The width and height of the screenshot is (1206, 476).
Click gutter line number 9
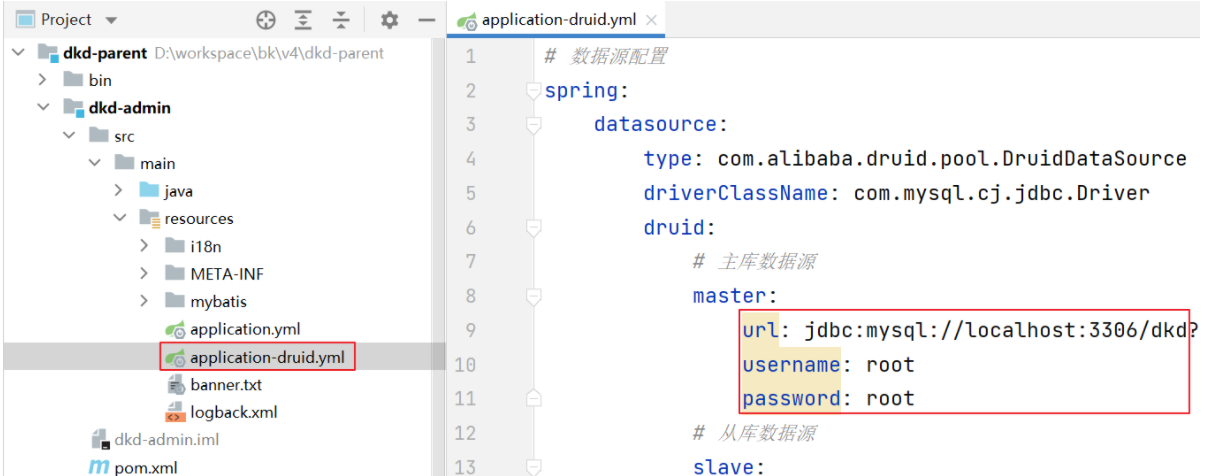coord(470,331)
